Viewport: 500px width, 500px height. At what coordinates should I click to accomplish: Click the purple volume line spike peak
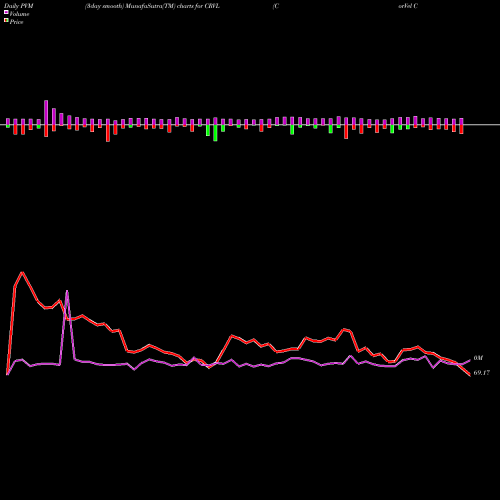pos(67,291)
